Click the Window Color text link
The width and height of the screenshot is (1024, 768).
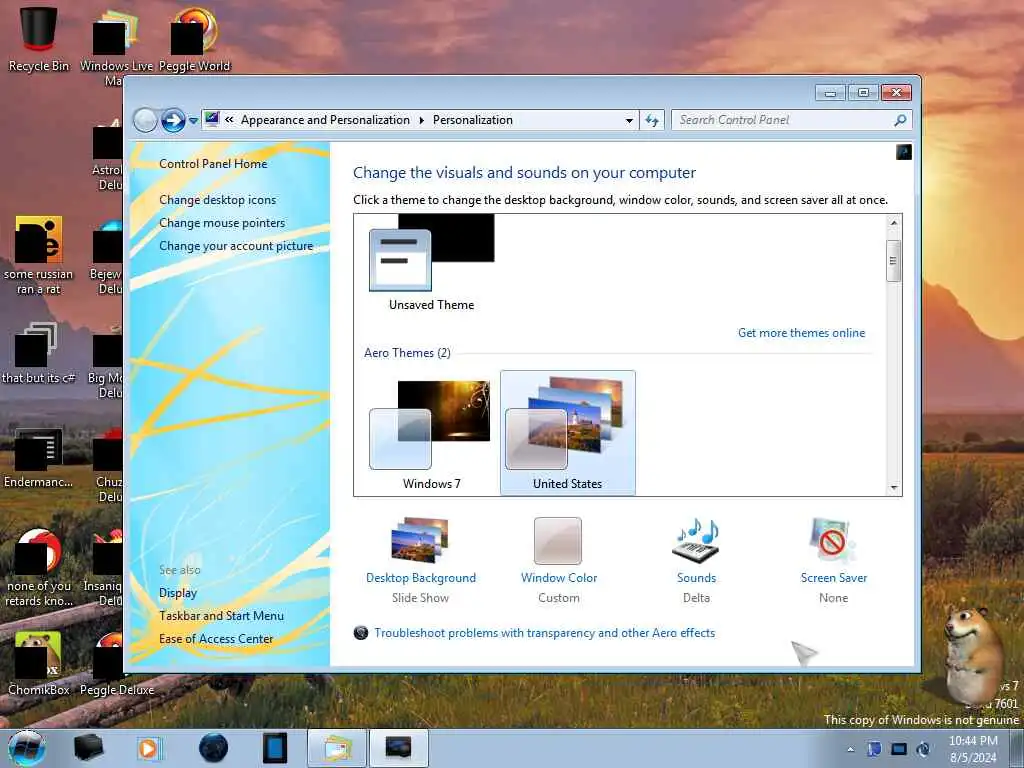pos(558,578)
